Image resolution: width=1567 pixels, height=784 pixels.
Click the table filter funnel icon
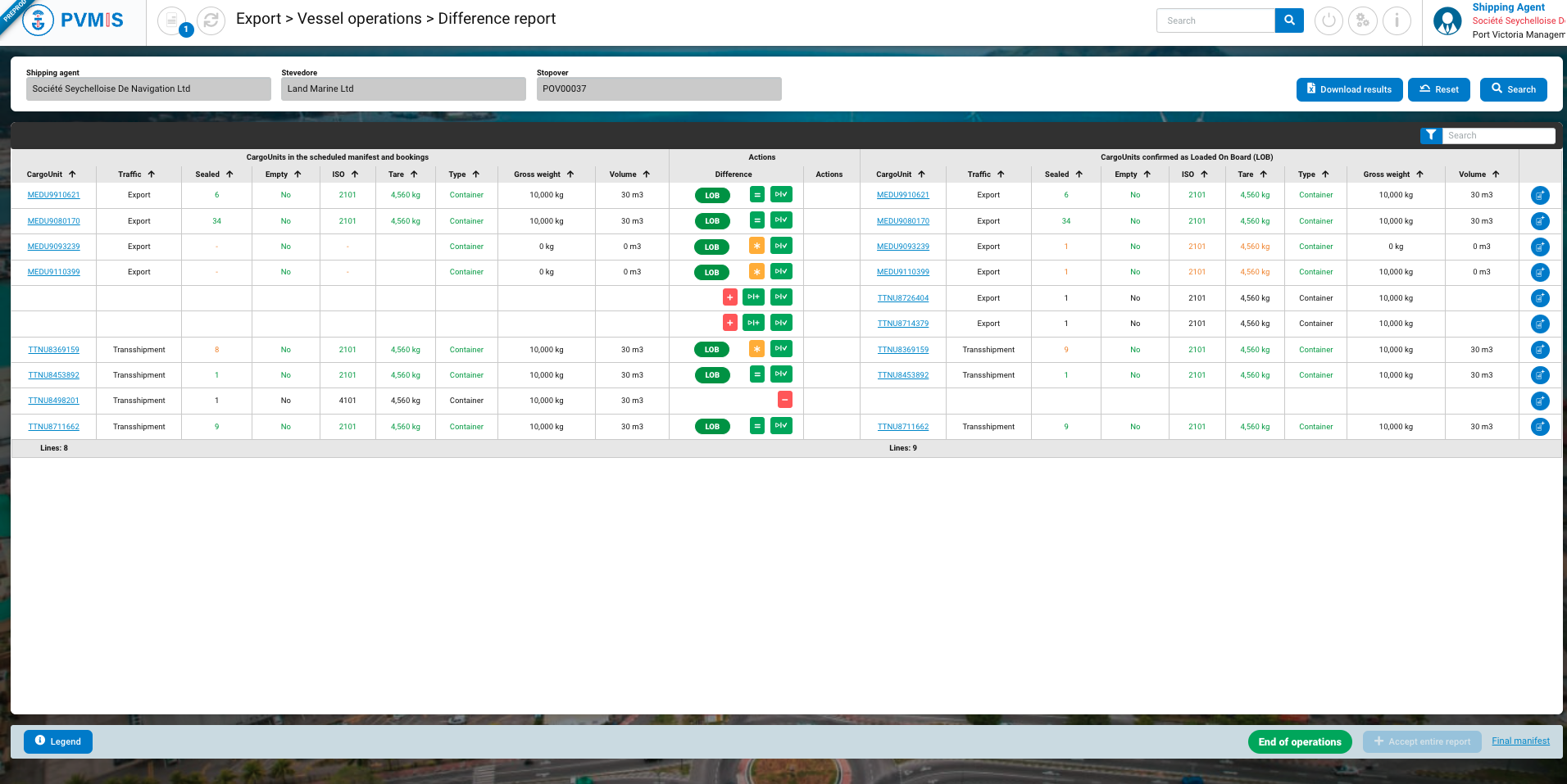coord(1430,135)
